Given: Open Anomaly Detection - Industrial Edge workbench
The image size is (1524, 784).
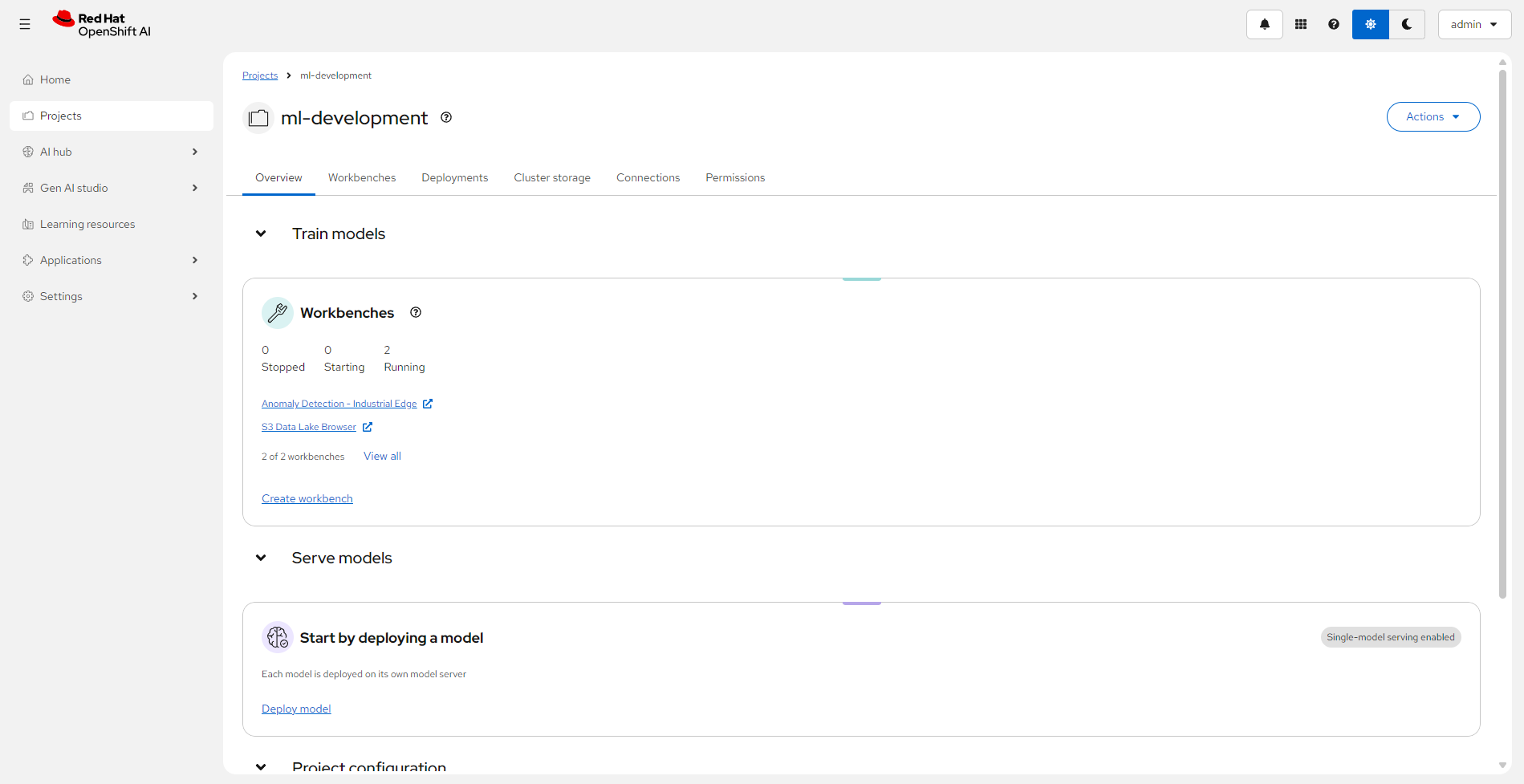Looking at the screenshot, I should [x=339, y=404].
